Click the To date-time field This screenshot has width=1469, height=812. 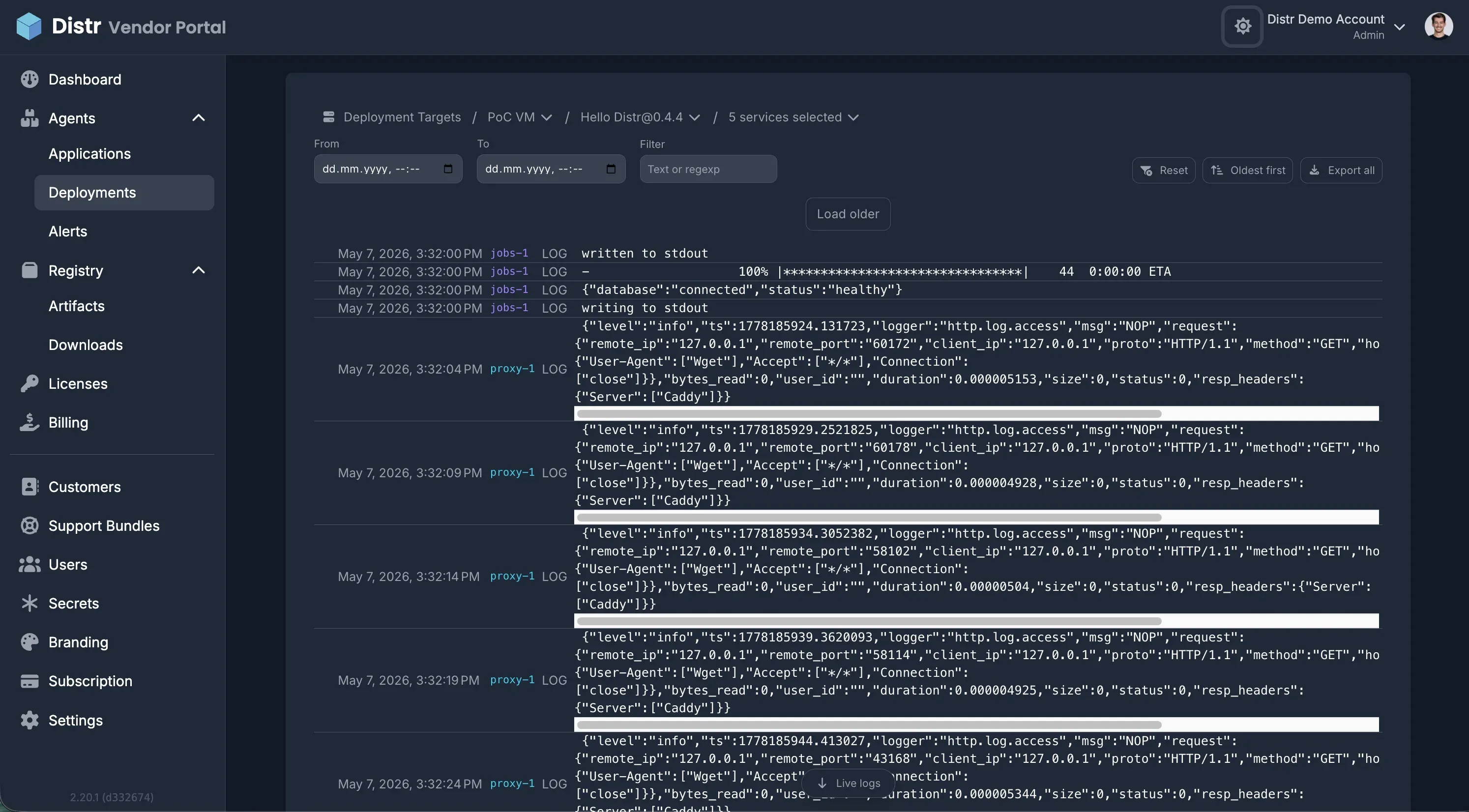(x=551, y=169)
